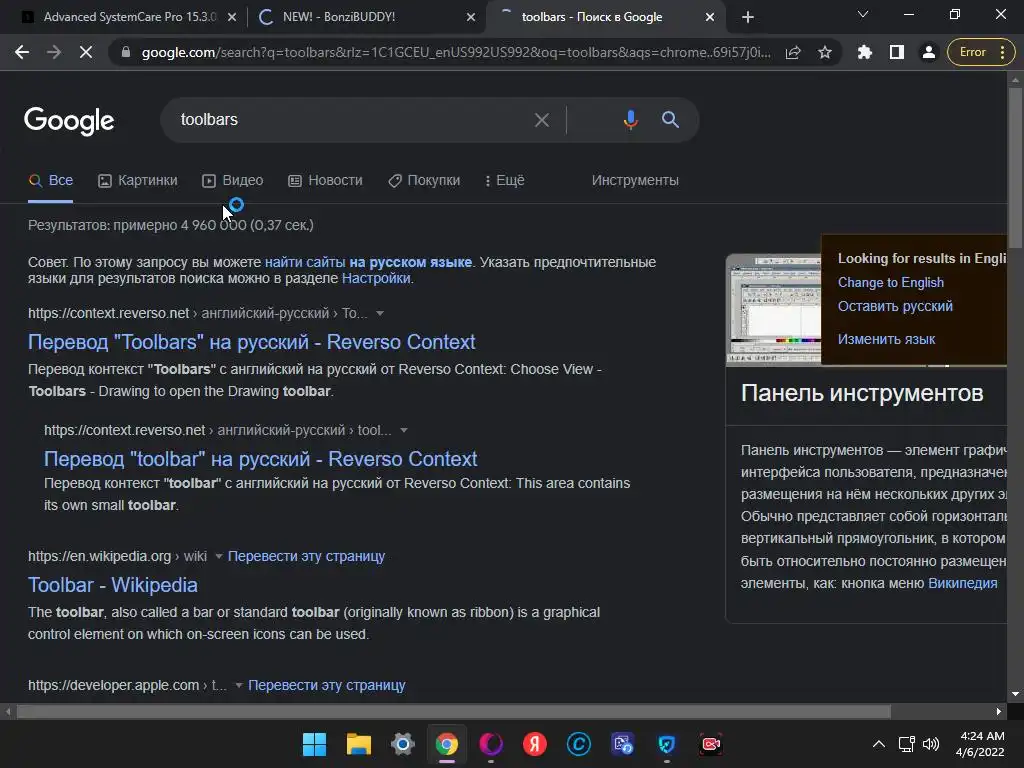1024x768 pixels.
Task: Open the blue shield app in taskbar
Action: coord(667,744)
